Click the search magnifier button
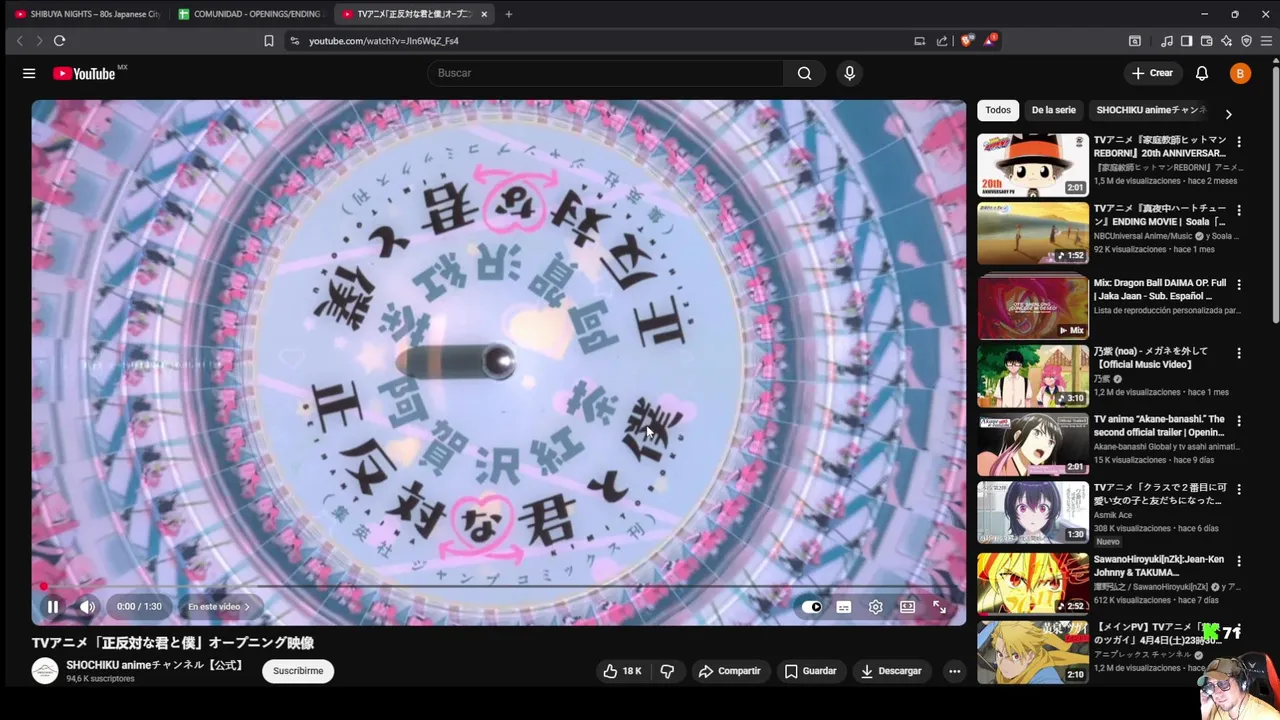 tap(804, 73)
